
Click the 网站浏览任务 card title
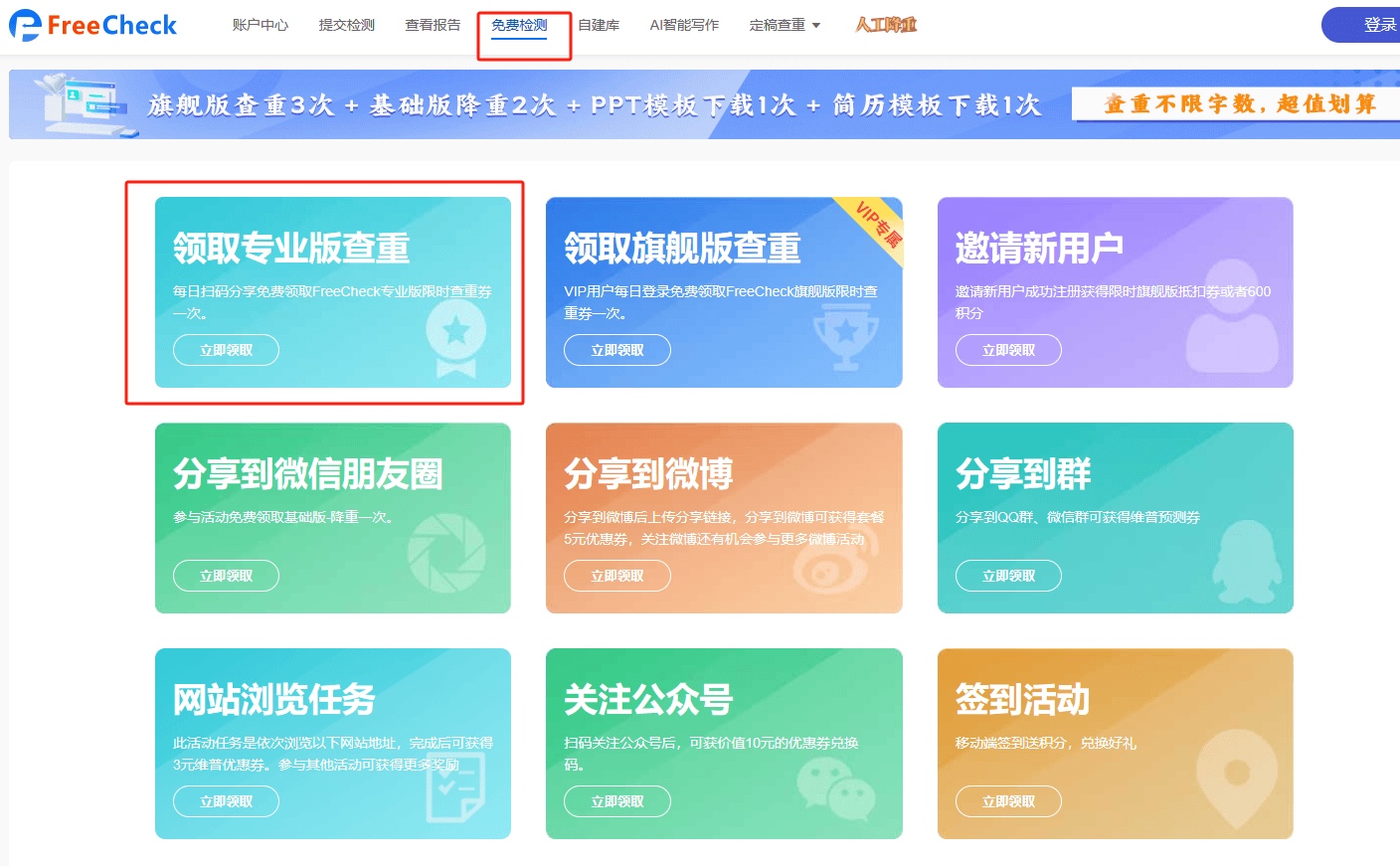point(274,699)
